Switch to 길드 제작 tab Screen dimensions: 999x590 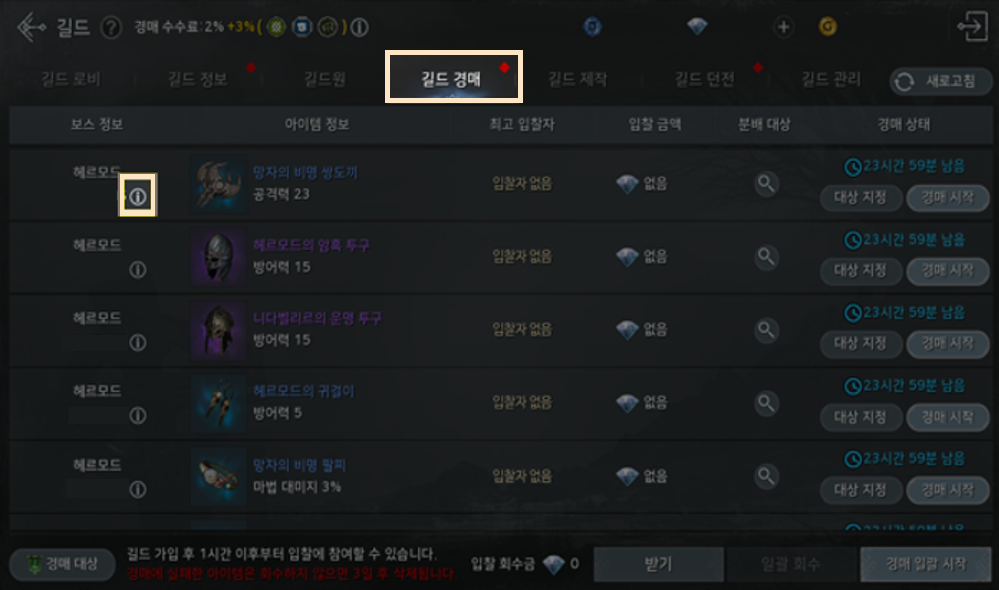pos(577,79)
